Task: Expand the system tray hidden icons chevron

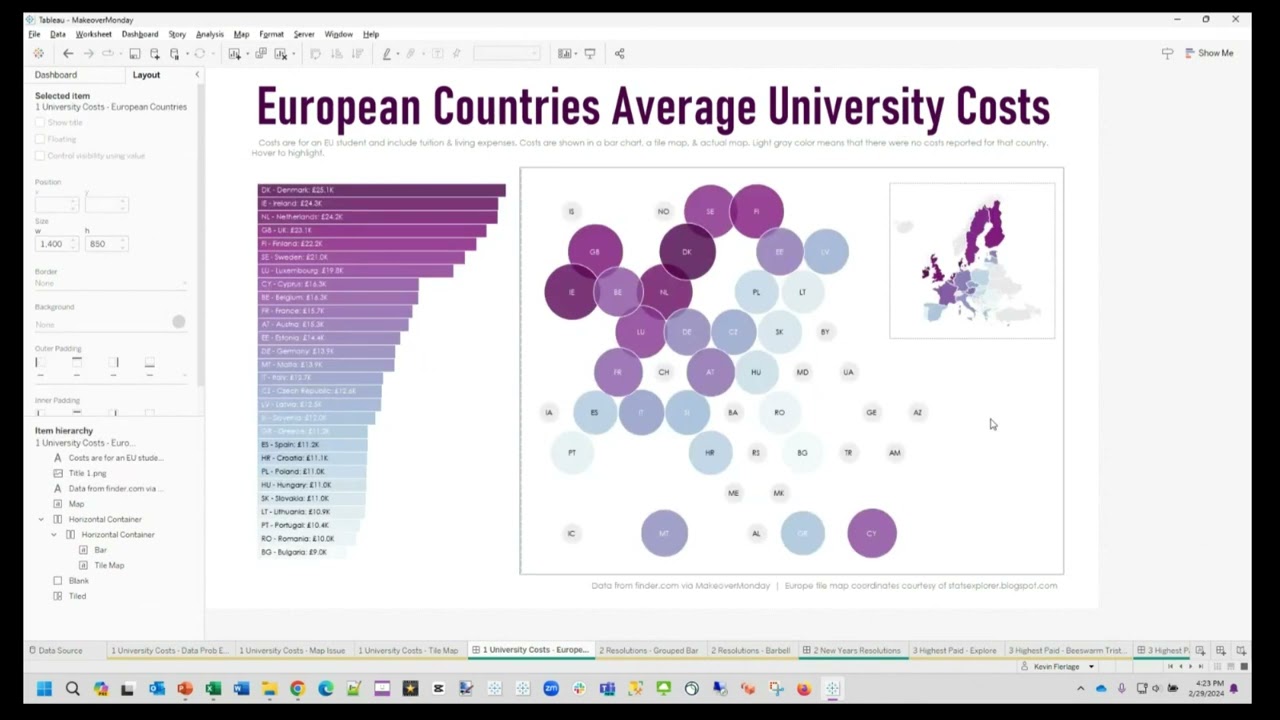Action: click(x=1080, y=688)
